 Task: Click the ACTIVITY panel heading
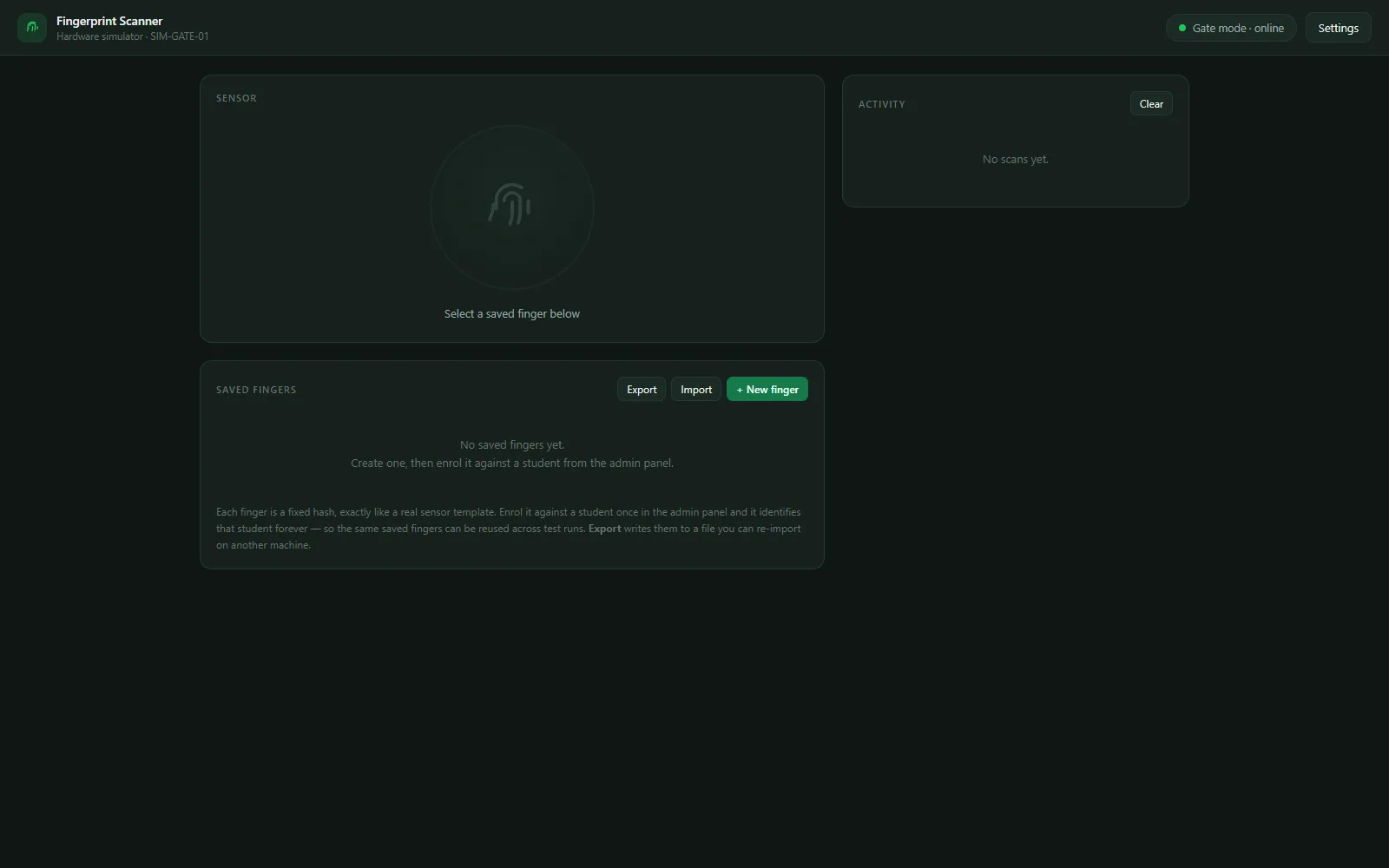882,104
